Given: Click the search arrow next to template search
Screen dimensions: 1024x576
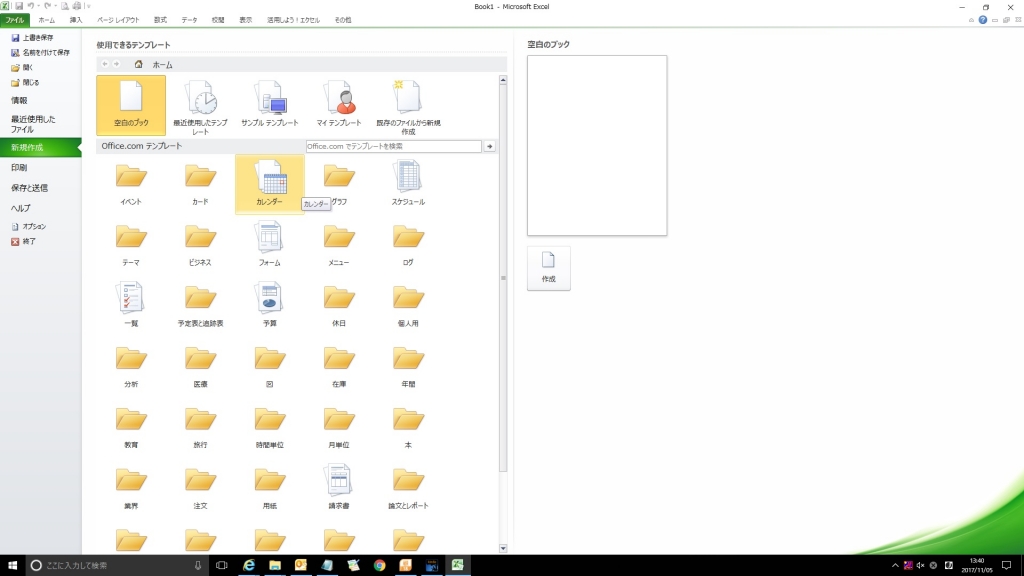Looking at the screenshot, I should (490, 146).
